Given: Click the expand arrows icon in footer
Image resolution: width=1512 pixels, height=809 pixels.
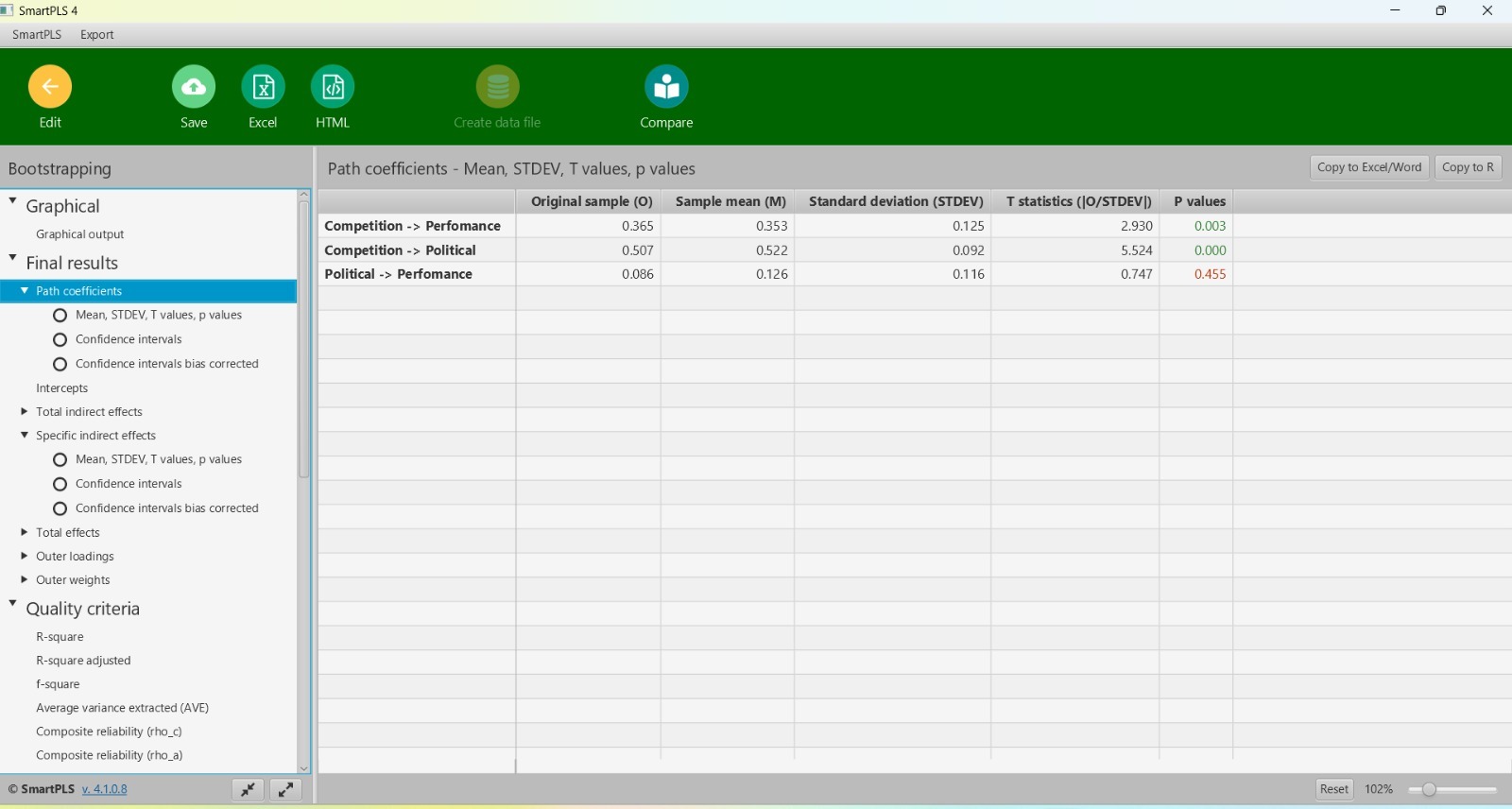Looking at the screenshot, I should click(285, 789).
